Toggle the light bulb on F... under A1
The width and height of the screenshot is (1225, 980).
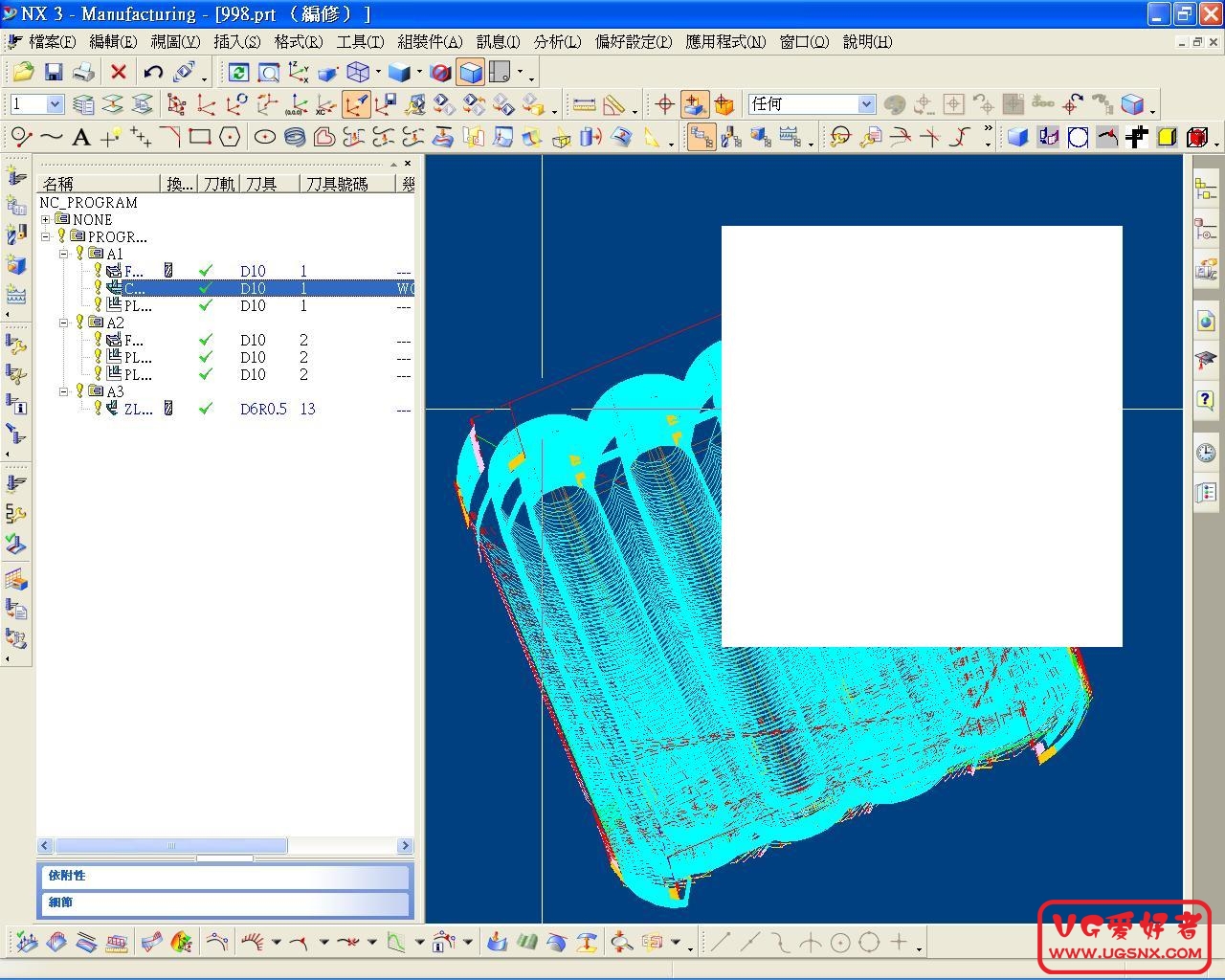click(x=98, y=271)
